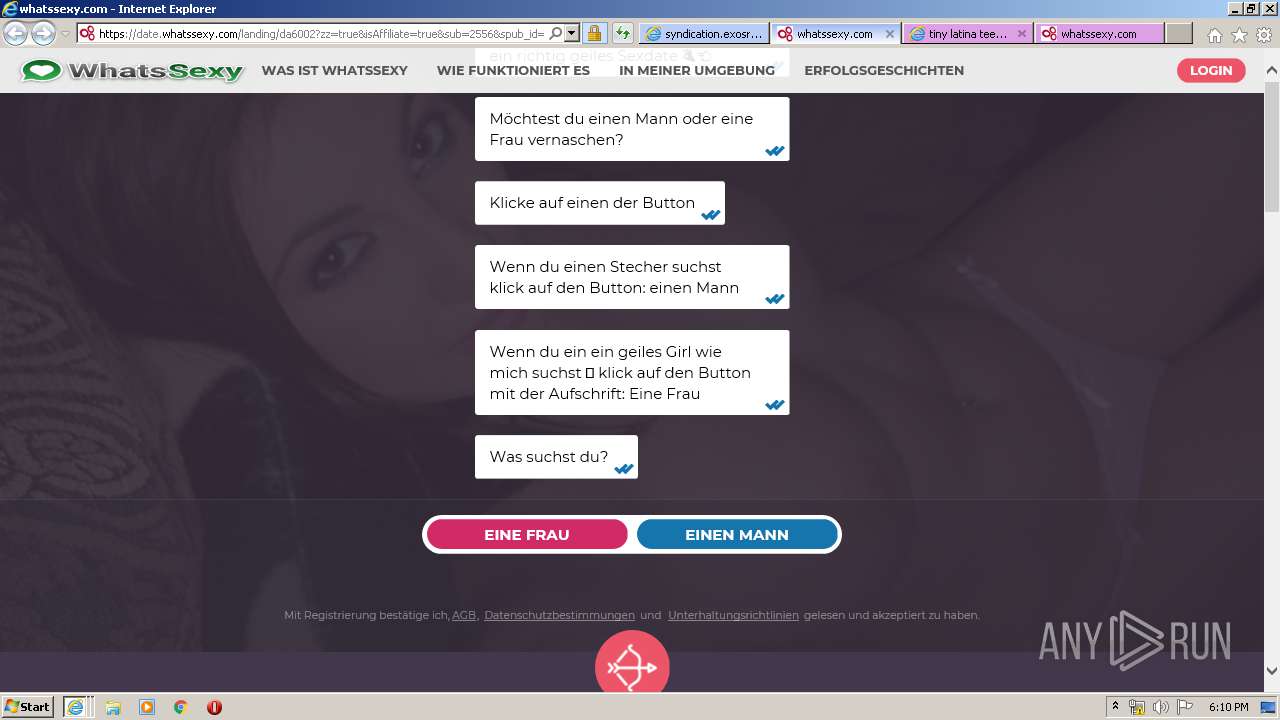Click the 'Möchtest du einen Mann' message
This screenshot has width=1280, height=720.
632,129
